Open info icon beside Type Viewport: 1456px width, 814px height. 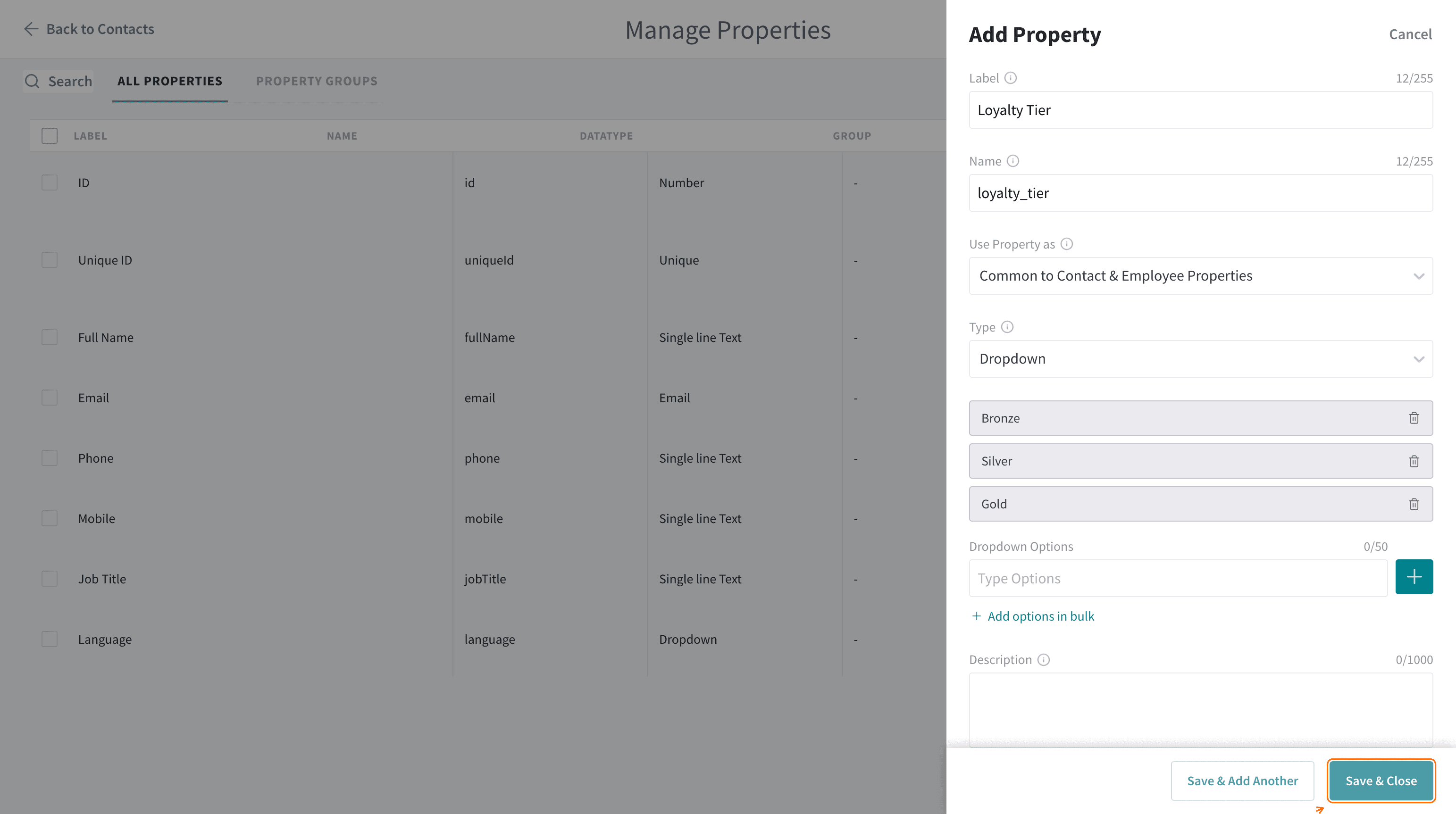[1007, 327]
